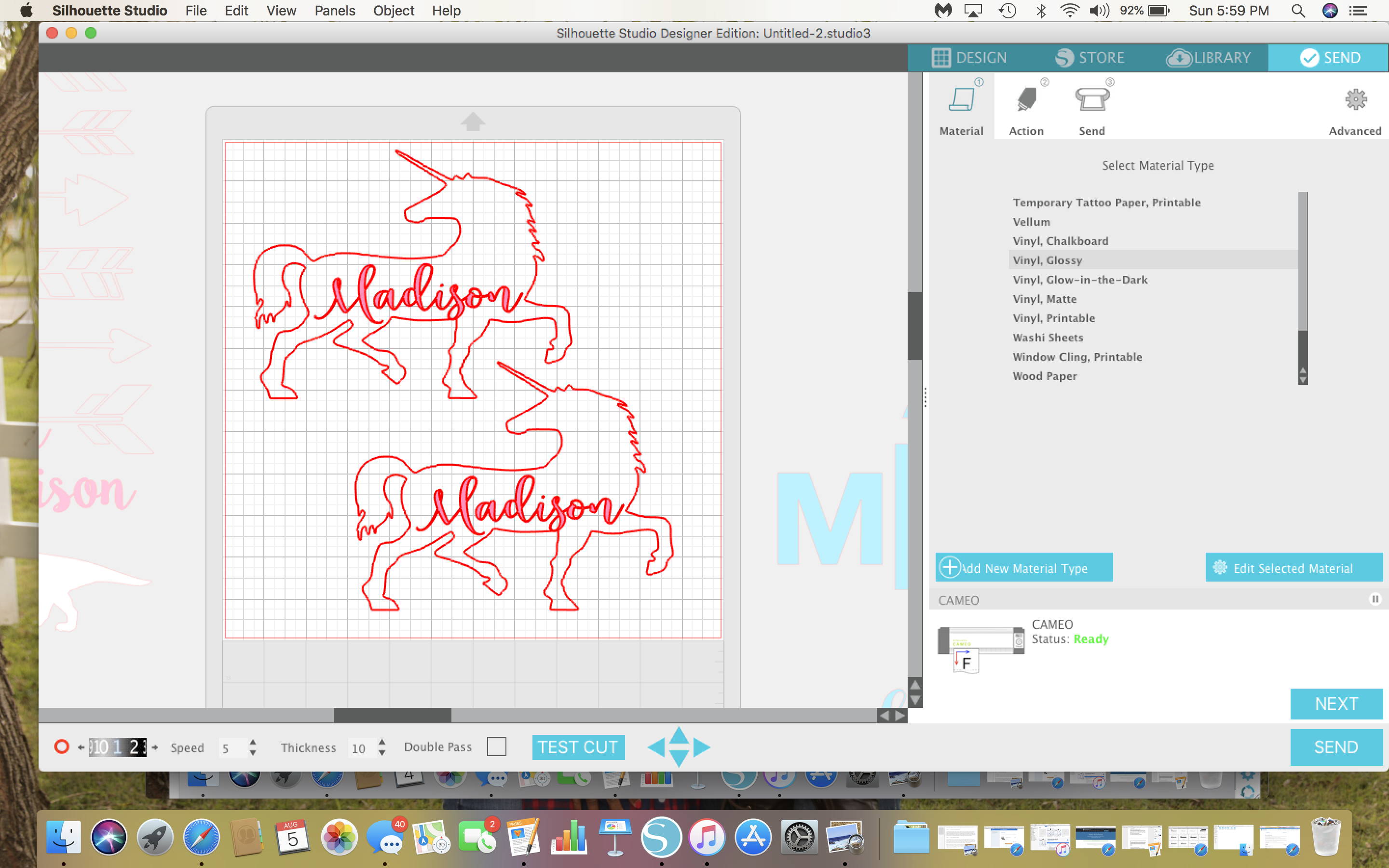Switch to the STORE tab
The image size is (1389, 868).
[1089, 57]
